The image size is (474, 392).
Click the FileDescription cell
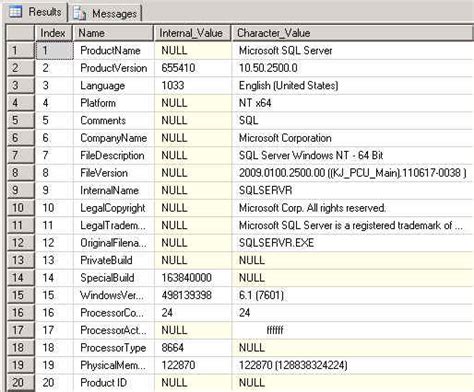[113, 155]
